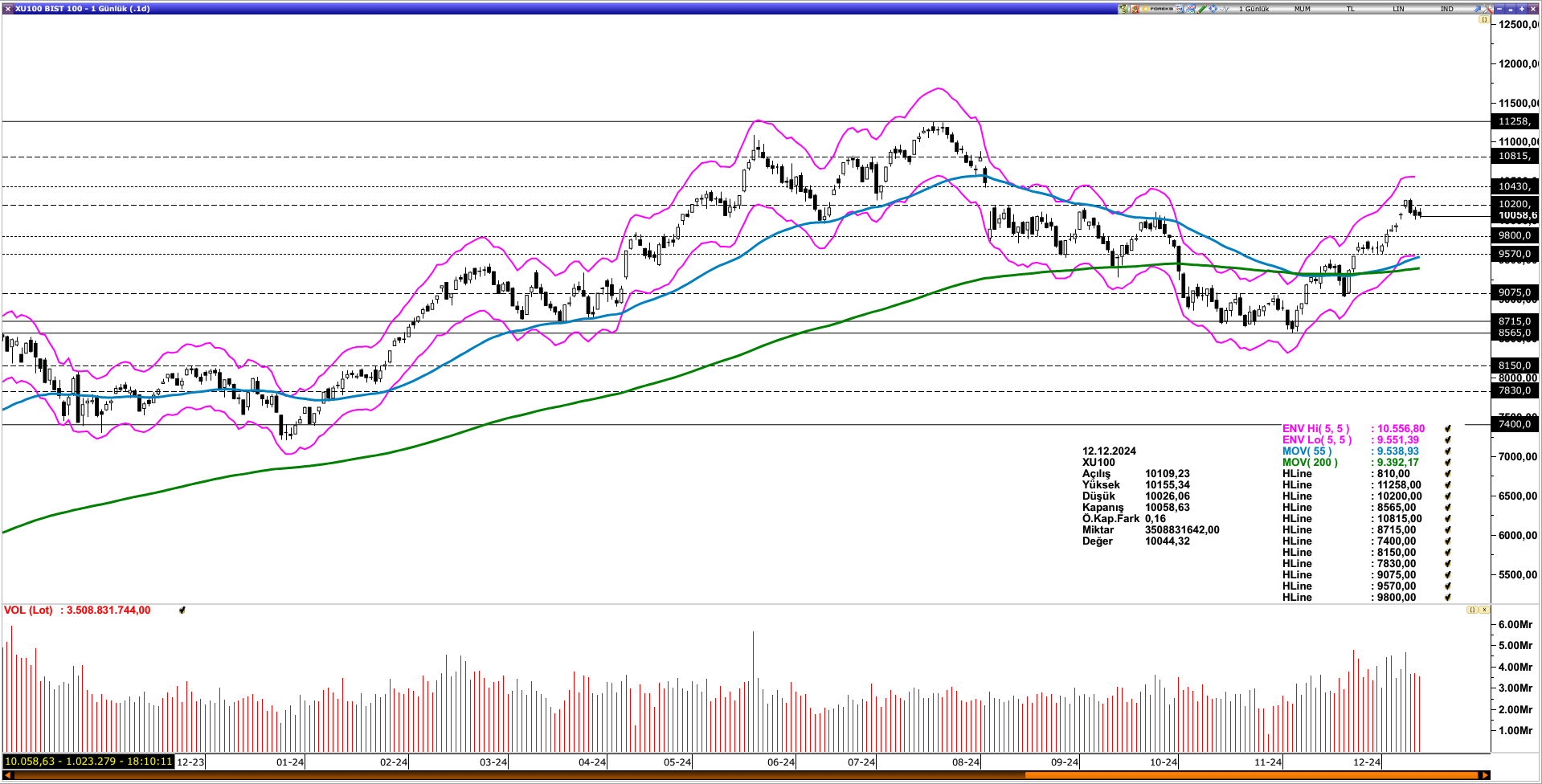Toggle the HLine 11258,00 checkmark

point(1447,485)
